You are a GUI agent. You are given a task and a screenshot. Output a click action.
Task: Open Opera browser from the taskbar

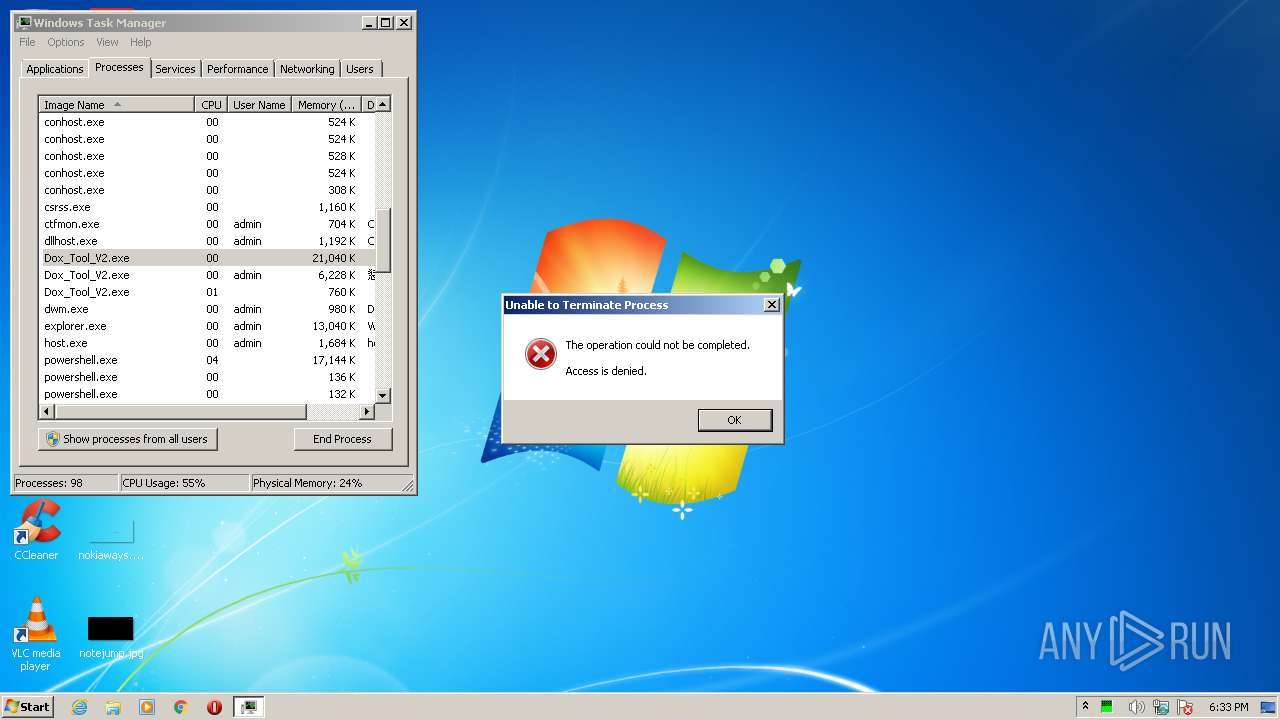214,707
